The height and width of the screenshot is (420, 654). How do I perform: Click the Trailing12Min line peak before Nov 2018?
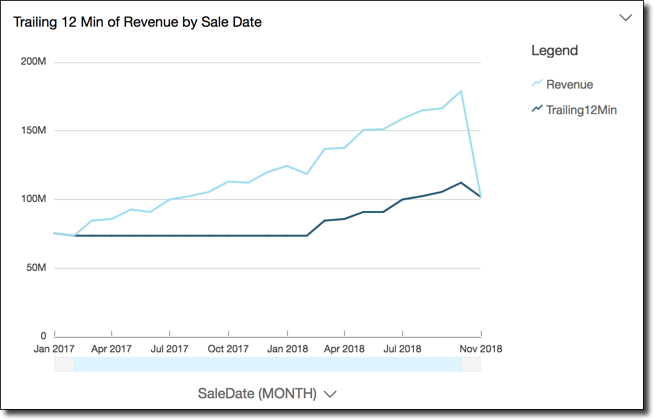coord(460,183)
